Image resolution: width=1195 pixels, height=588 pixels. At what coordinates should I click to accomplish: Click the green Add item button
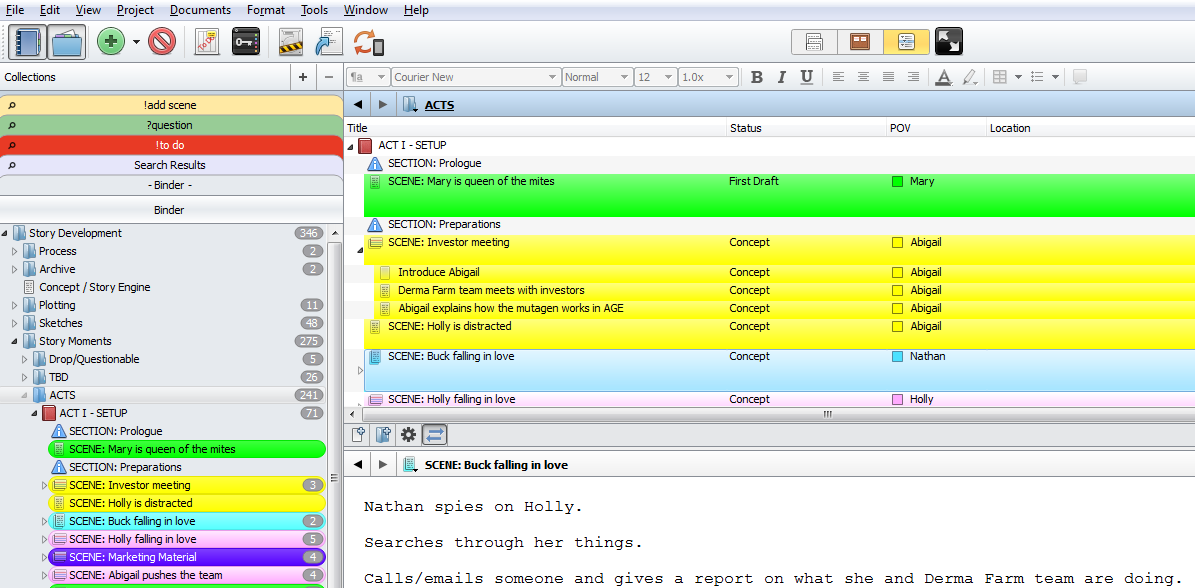click(111, 41)
